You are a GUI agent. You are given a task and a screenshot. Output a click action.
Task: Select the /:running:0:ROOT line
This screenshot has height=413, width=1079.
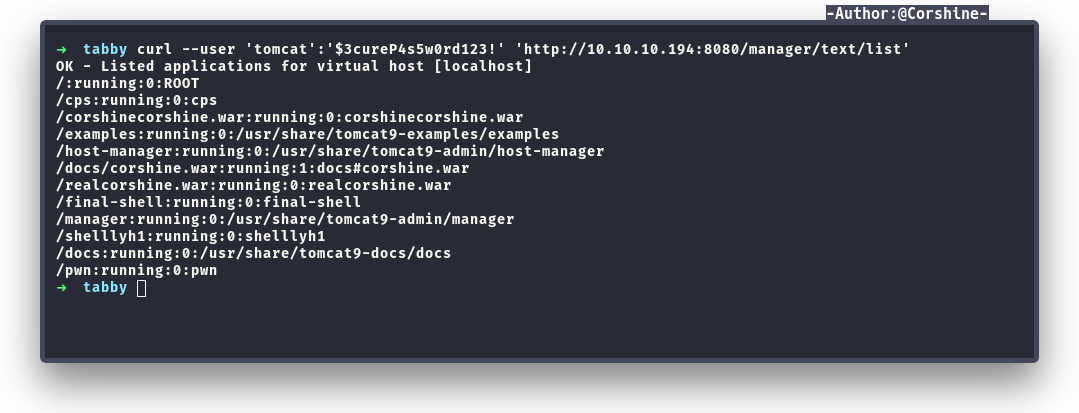tap(128, 83)
